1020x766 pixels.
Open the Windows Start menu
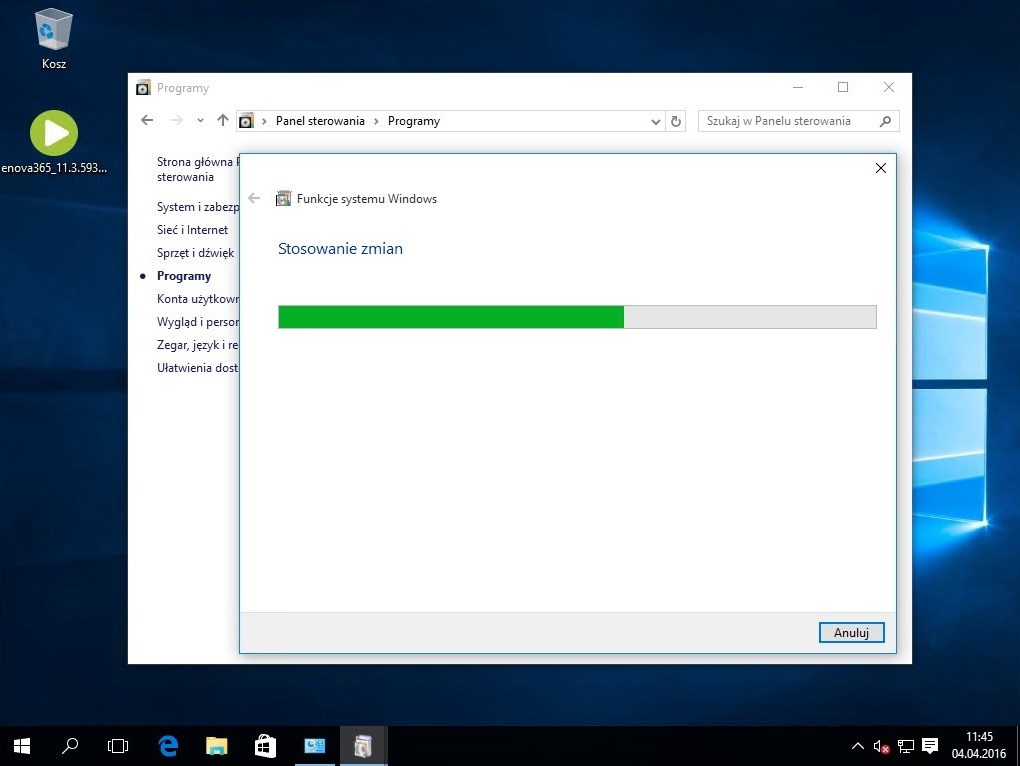click(x=22, y=745)
